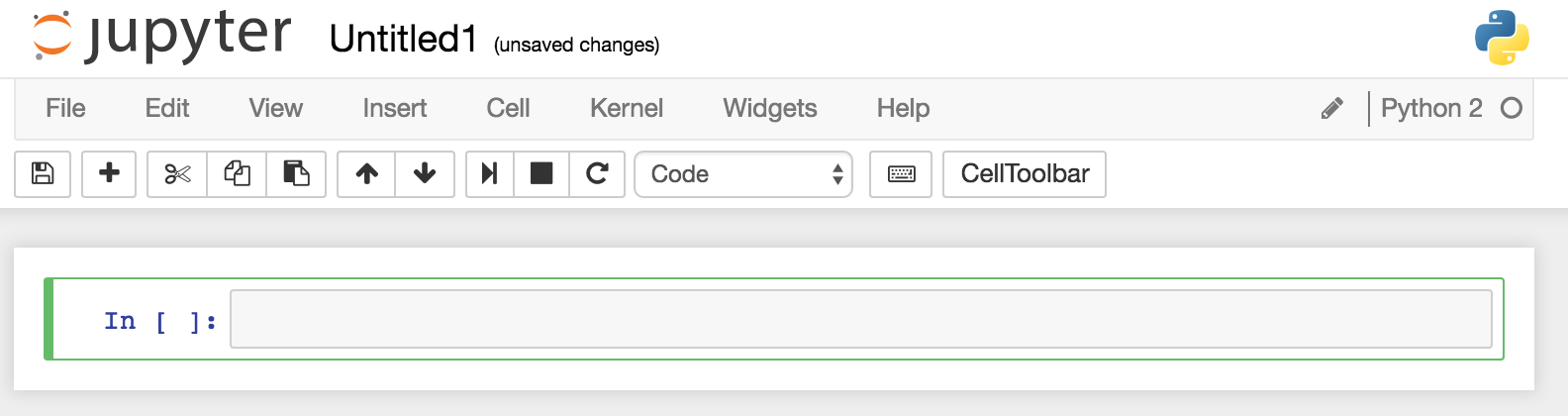Viewport: 1568px width, 416px height.
Task: Paste cells below with the clipboard icon
Action: coord(296,174)
